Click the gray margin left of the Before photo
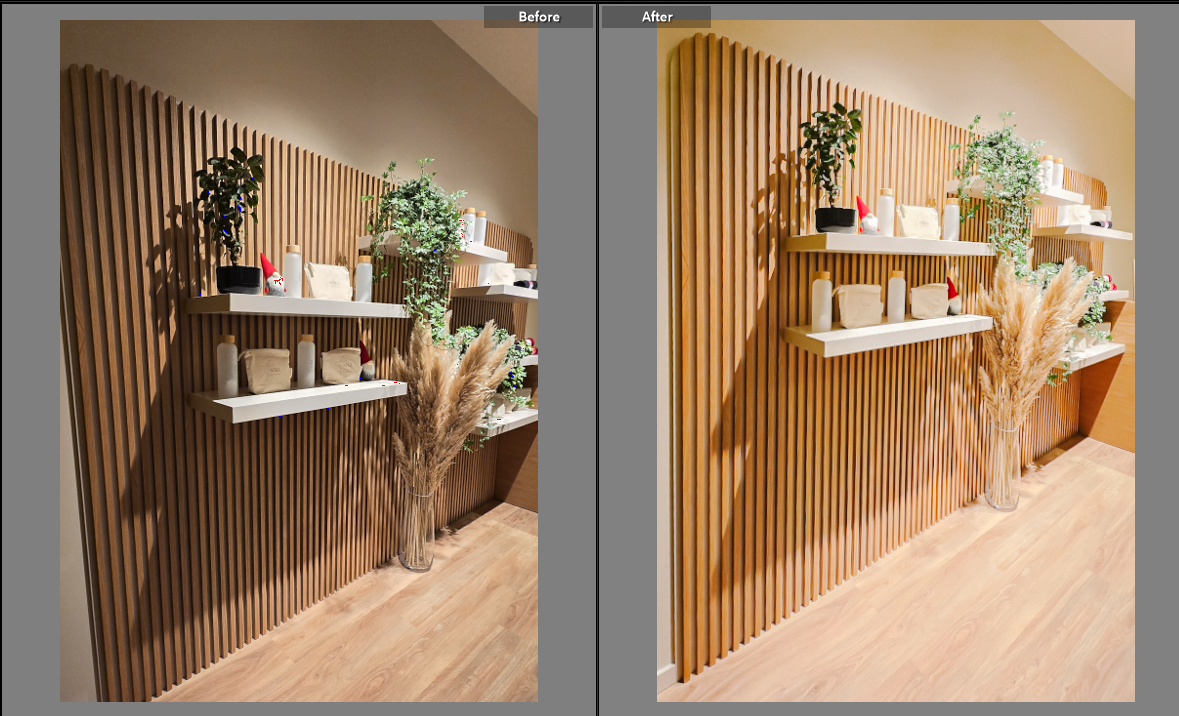The height and width of the screenshot is (716, 1179). pos(30,360)
